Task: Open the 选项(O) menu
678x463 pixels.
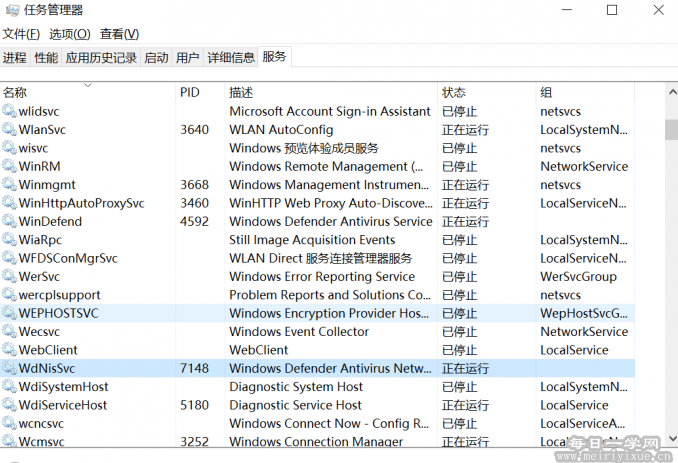Action: point(70,34)
